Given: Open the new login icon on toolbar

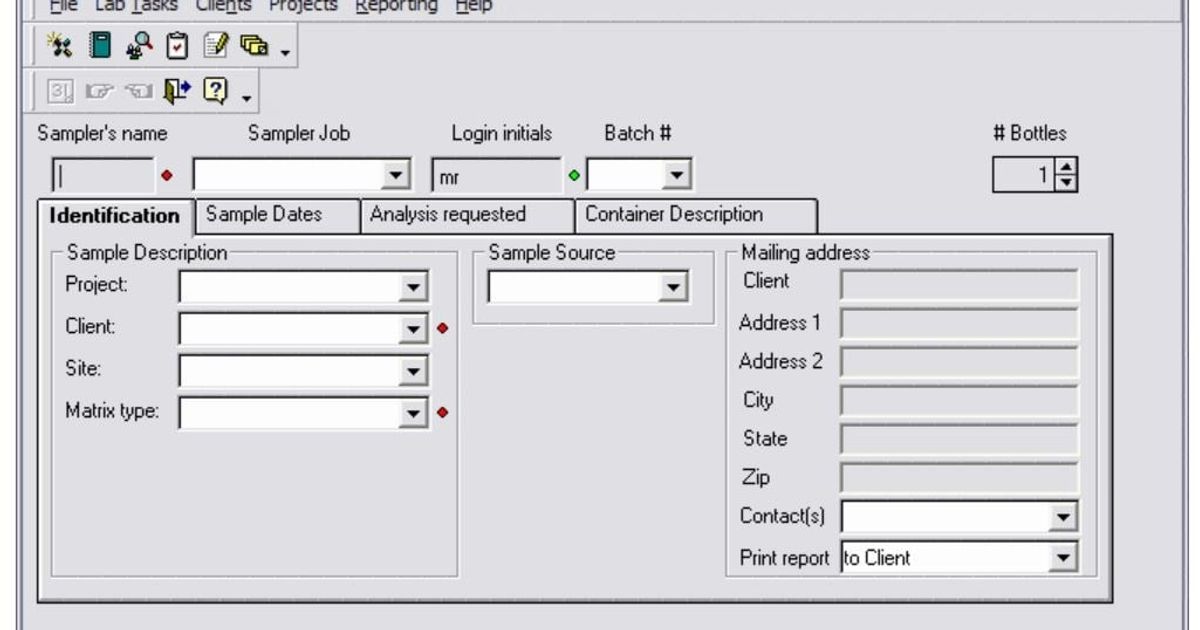Looking at the screenshot, I should click(58, 44).
